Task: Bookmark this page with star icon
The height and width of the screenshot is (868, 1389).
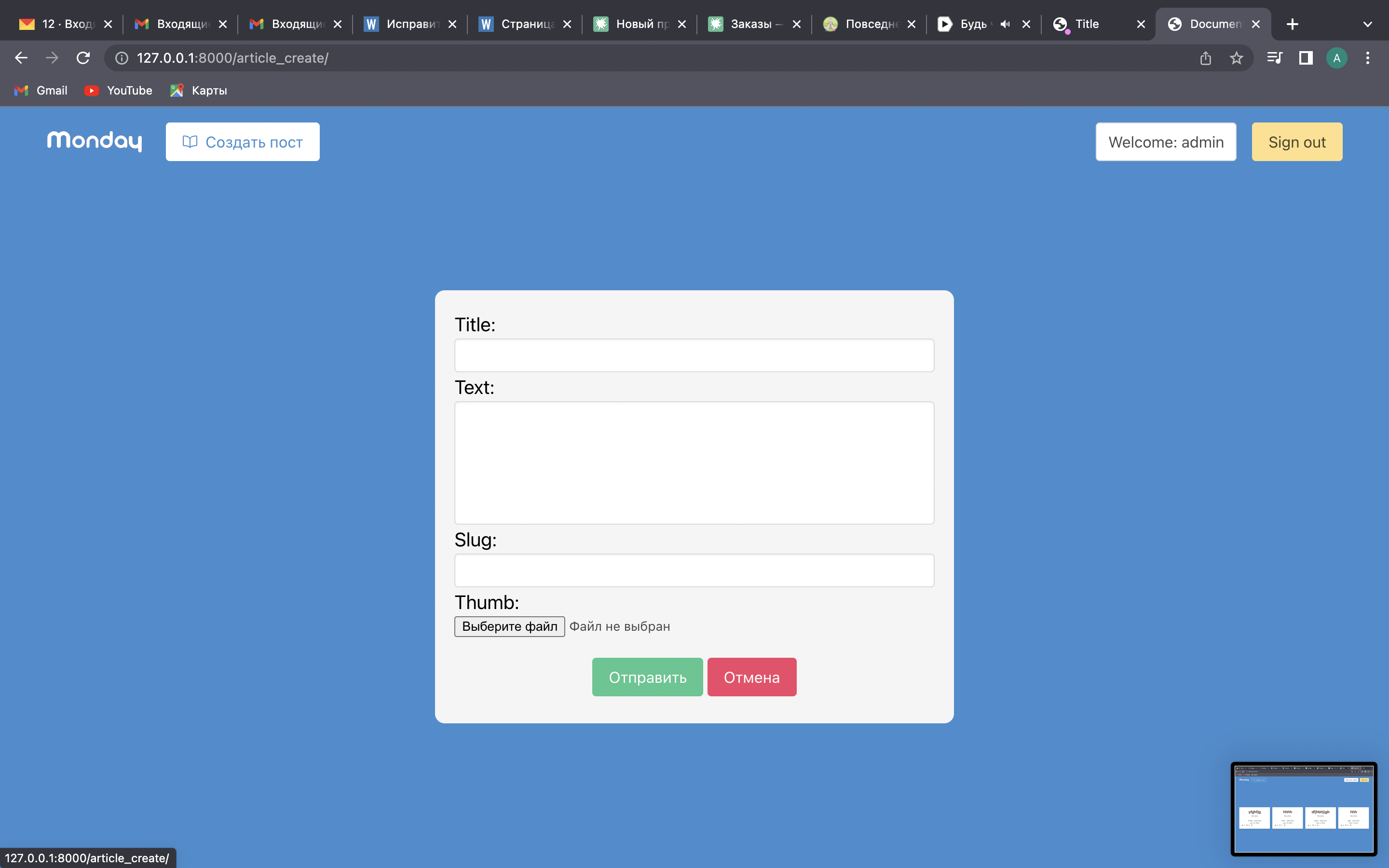Action: 1236,58
